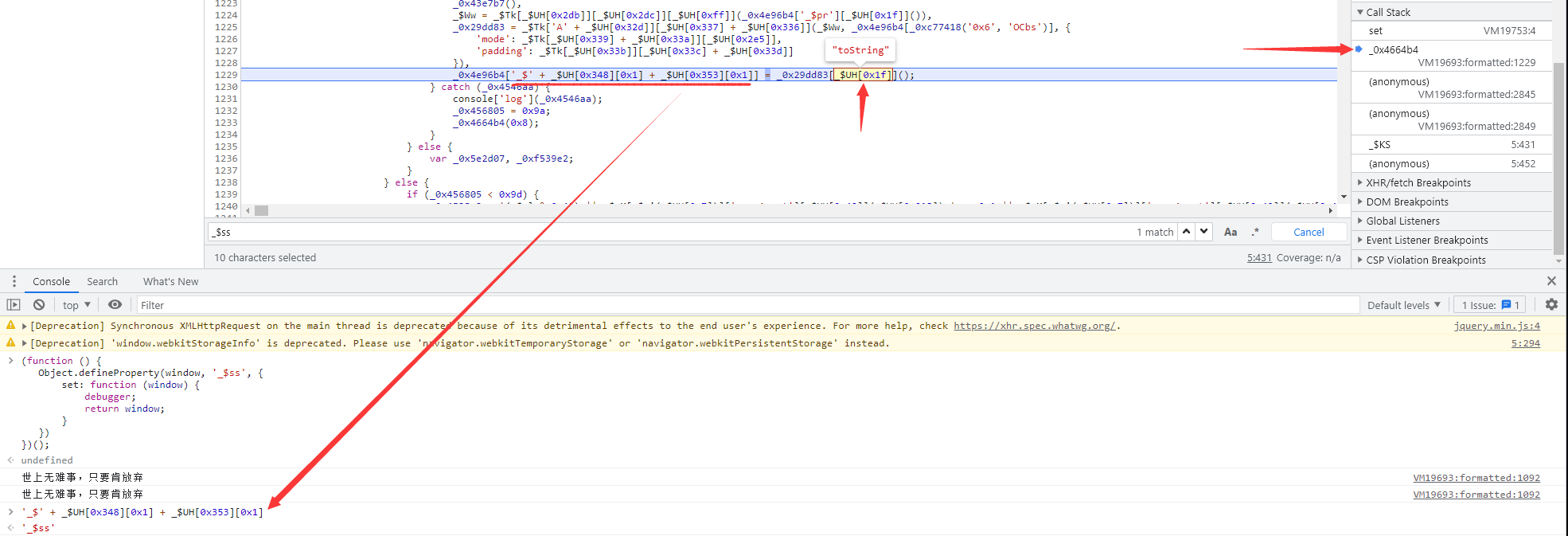
Task: Open the Default levels dropdown
Action: (x=1403, y=305)
